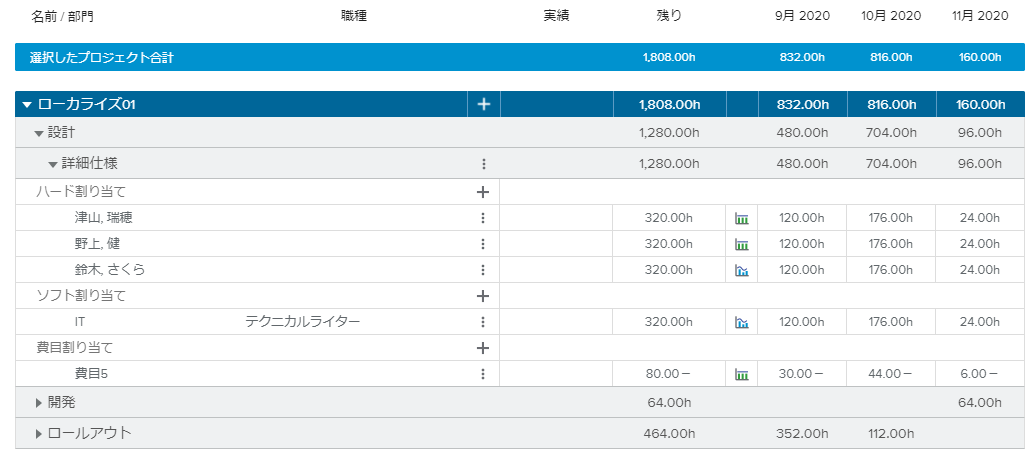Open the allocation chart for 野上, 健
The image size is (1033, 462).
742,244
